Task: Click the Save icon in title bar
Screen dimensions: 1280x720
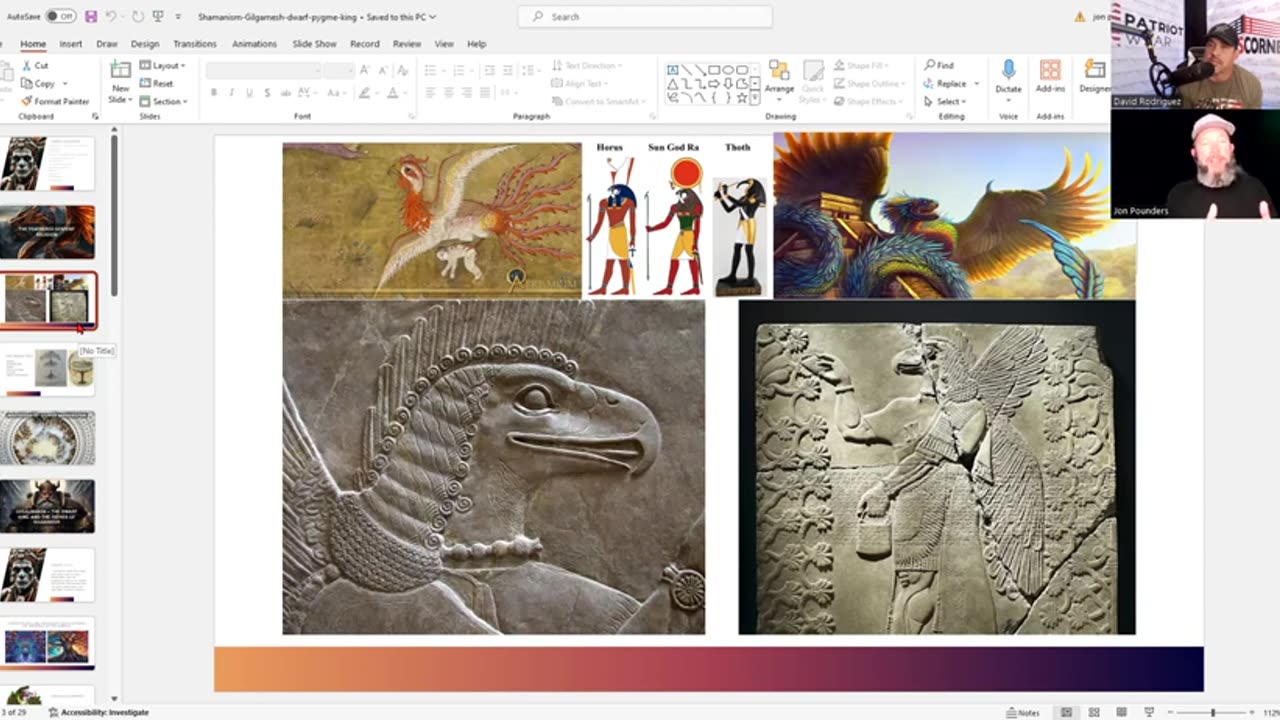Action: (91, 16)
